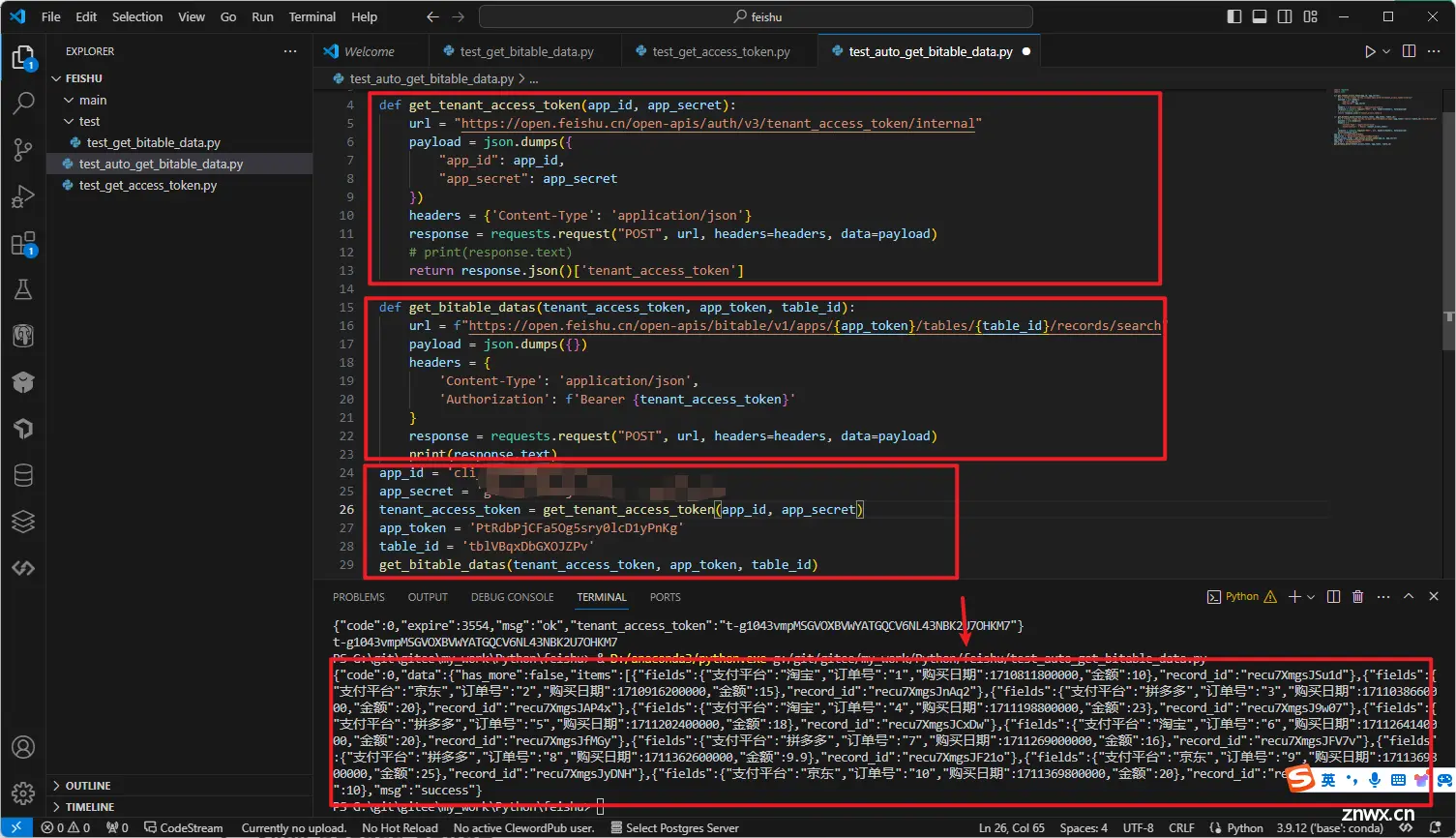Open test_get_access_token.py in Explorer tree
This screenshot has width=1456, height=838.
[x=147, y=185]
